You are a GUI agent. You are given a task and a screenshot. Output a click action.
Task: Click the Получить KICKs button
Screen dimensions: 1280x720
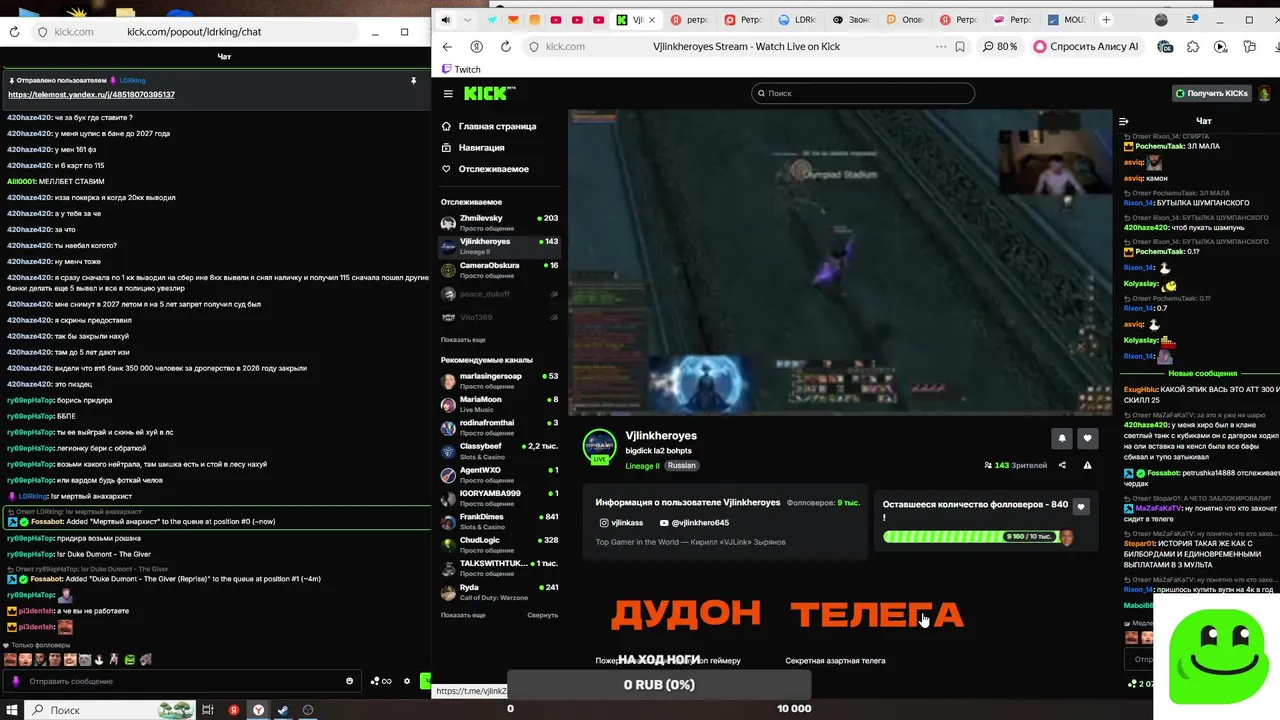click(x=1211, y=93)
